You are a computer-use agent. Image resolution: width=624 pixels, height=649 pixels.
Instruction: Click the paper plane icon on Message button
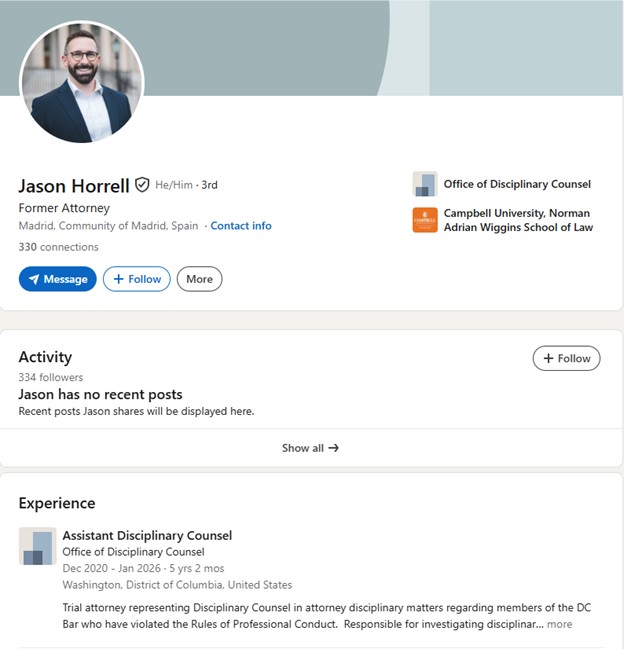pos(34,279)
